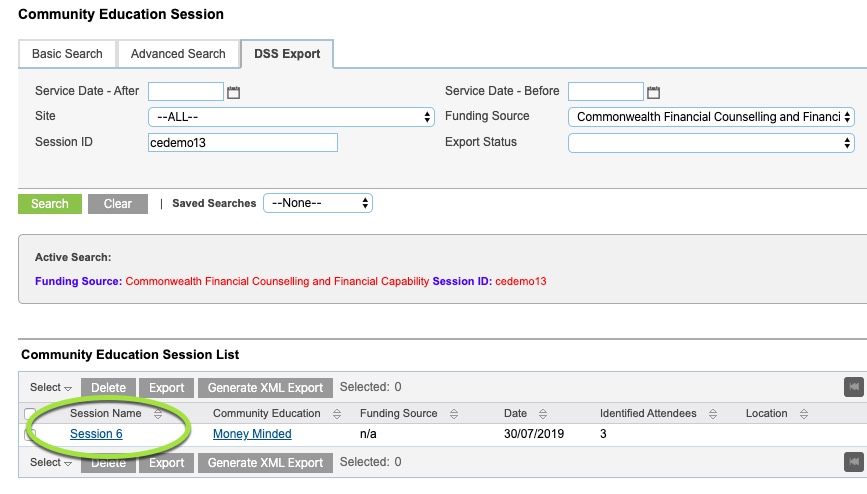Viewport: 867px width, 494px height.
Task: Open the Session 6 link
Action: point(96,434)
